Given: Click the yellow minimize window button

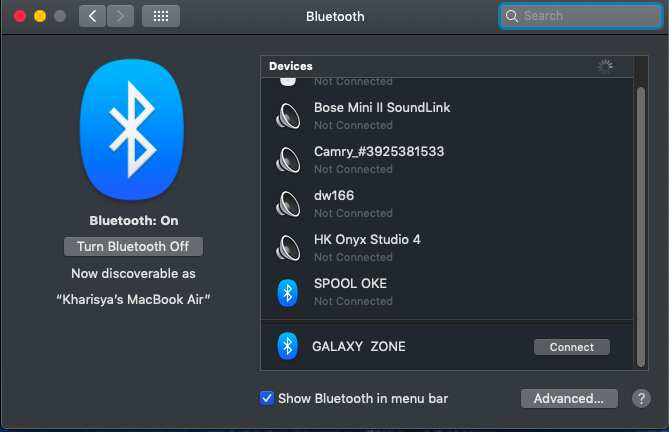Looking at the screenshot, I should [x=40, y=16].
